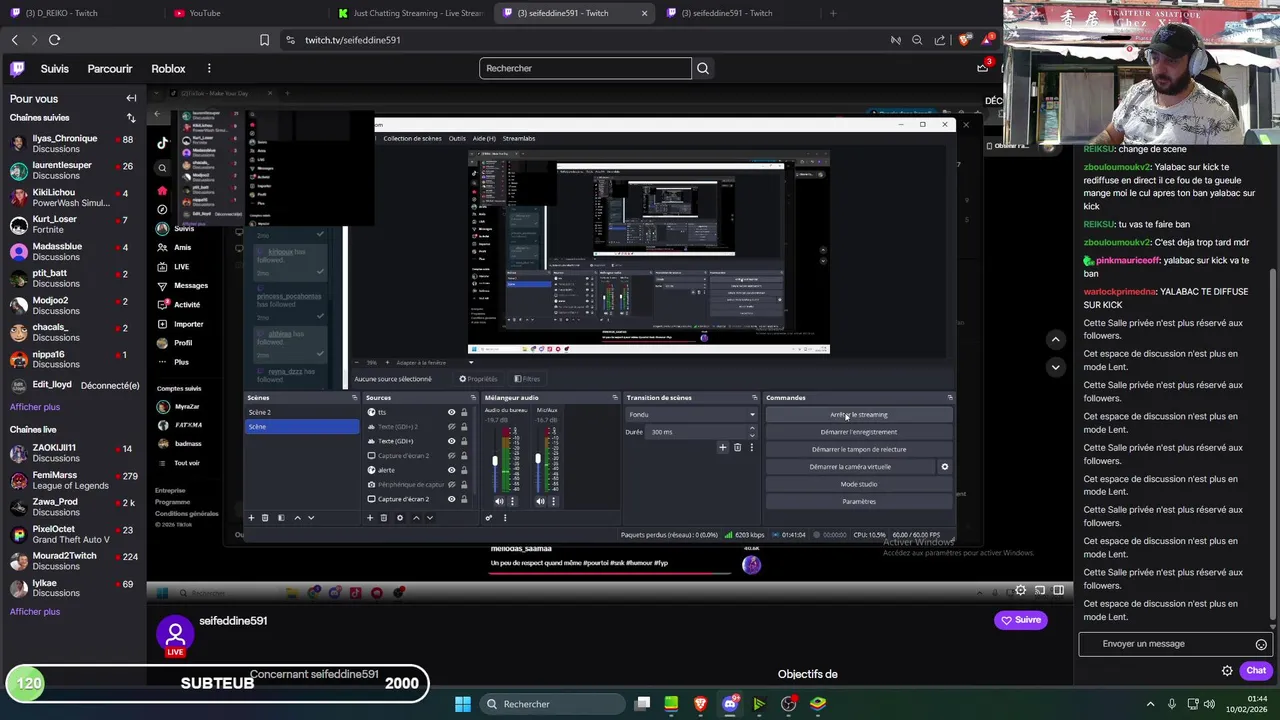Click the search magnifier button next to Rechercher
Screen dimensions: 1280x720
click(703, 68)
